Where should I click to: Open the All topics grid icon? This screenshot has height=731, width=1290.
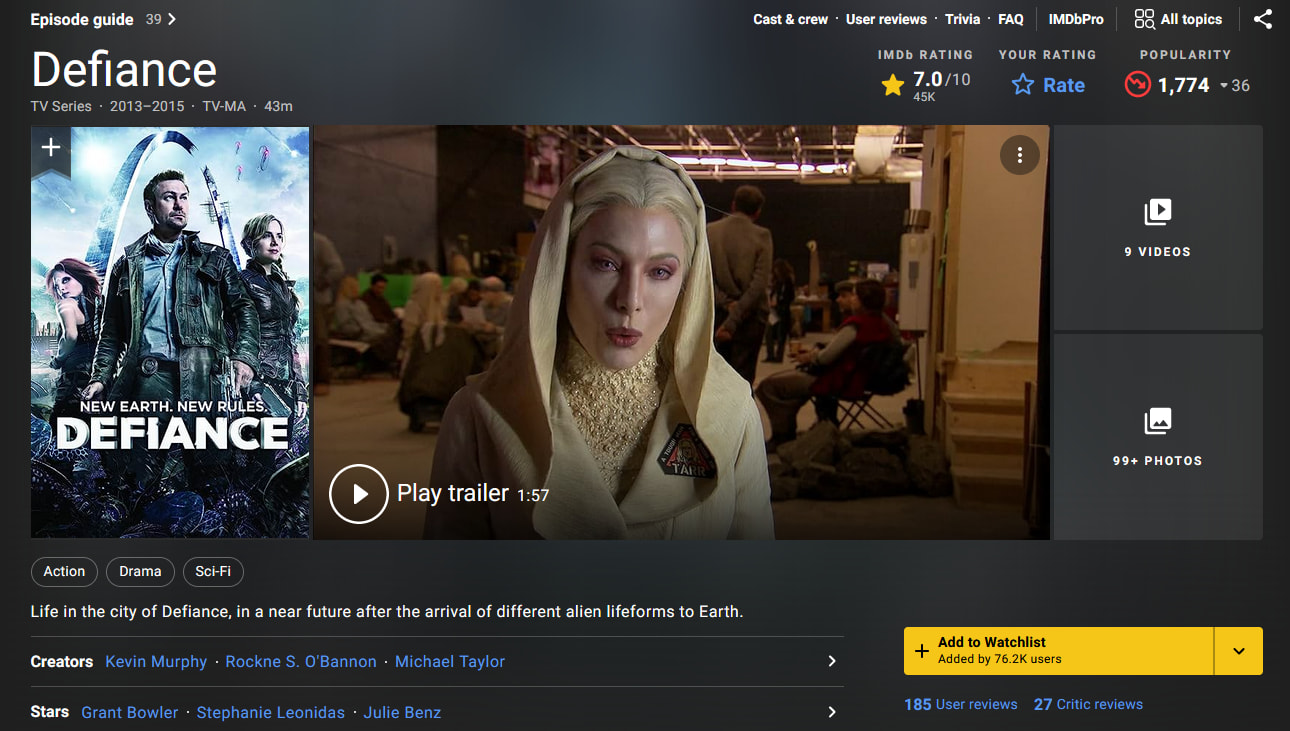1144,19
